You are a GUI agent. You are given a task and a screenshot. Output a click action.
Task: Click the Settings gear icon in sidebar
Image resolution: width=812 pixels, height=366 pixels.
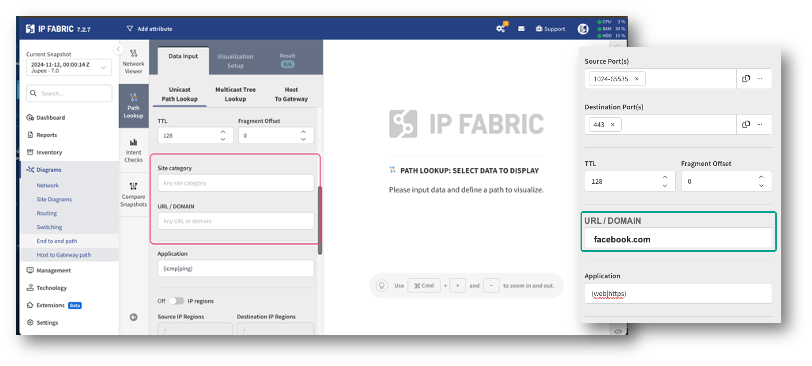[x=30, y=323]
